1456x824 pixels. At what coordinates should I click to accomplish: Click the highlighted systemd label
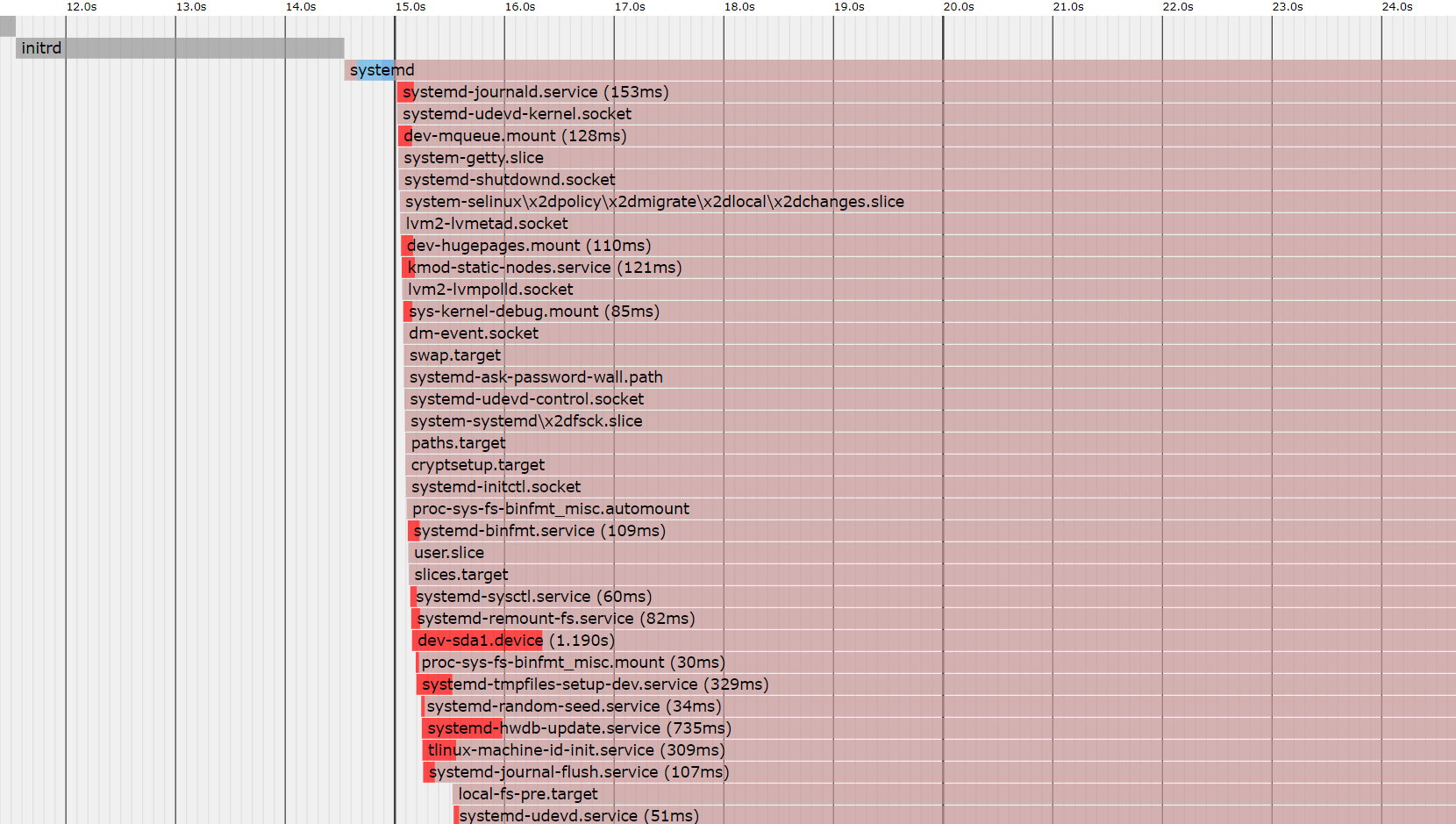381,70
